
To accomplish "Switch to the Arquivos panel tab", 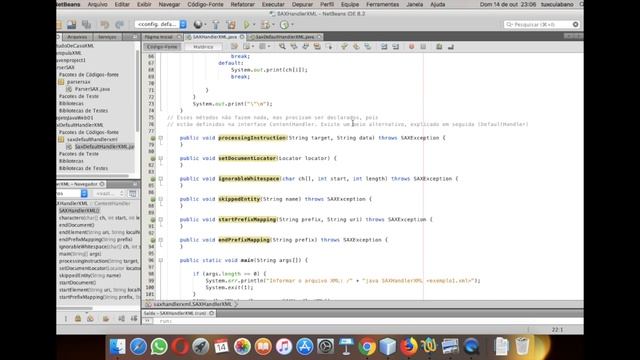I will (77, 37).
